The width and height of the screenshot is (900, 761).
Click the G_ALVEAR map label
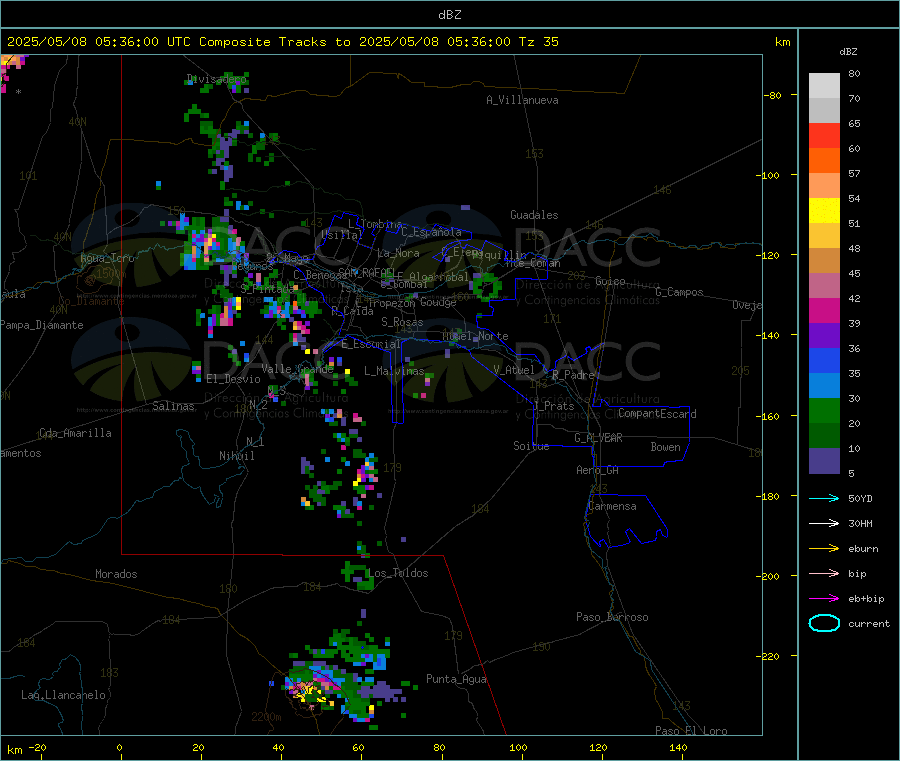[x=598, y=437]
